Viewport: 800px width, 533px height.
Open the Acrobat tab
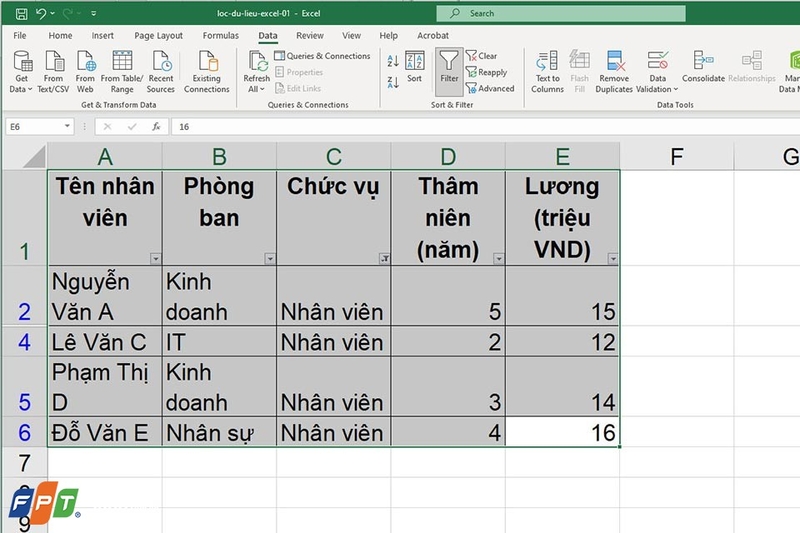pos(433,36)
